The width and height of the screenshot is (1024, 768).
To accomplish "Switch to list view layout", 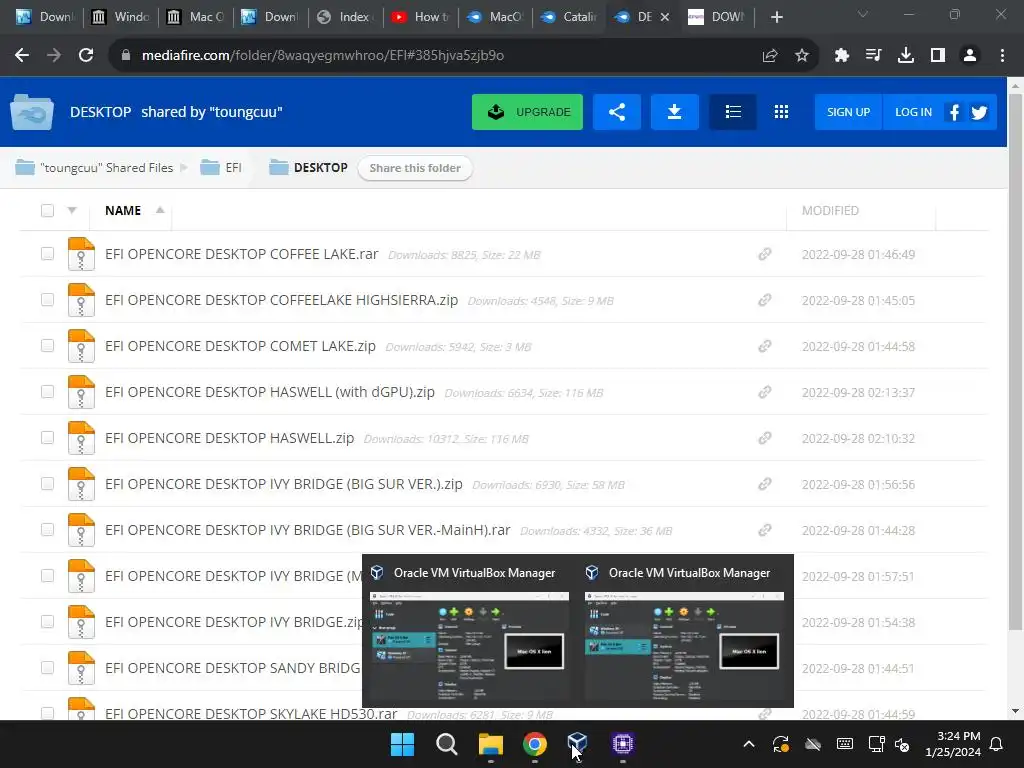I will [733, 112].
